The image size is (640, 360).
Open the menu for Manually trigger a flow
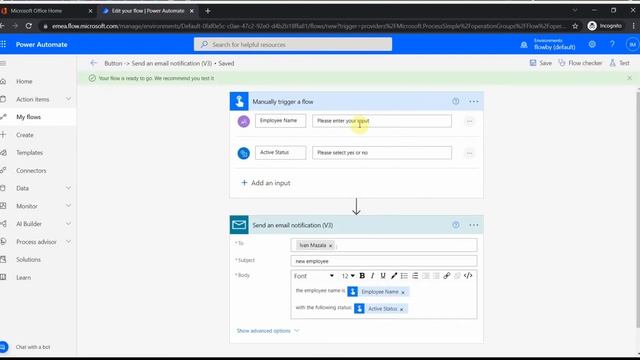473,102
